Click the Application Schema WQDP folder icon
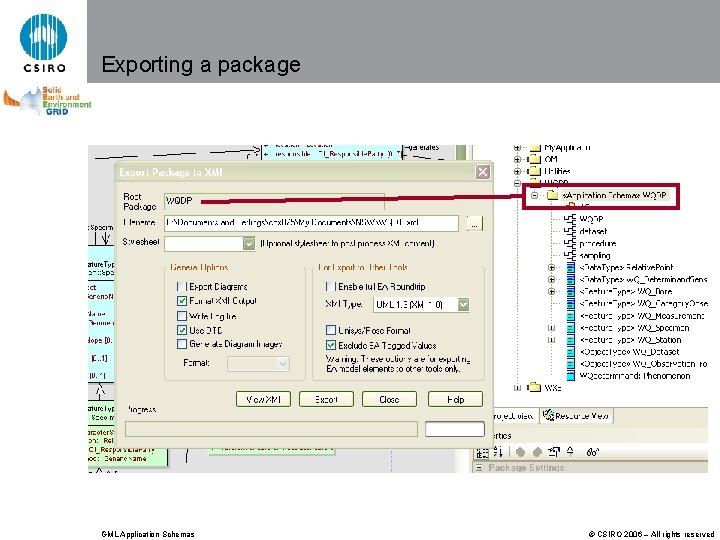The height and width of the screenshot is (540, 720). (x=552, y=195)
